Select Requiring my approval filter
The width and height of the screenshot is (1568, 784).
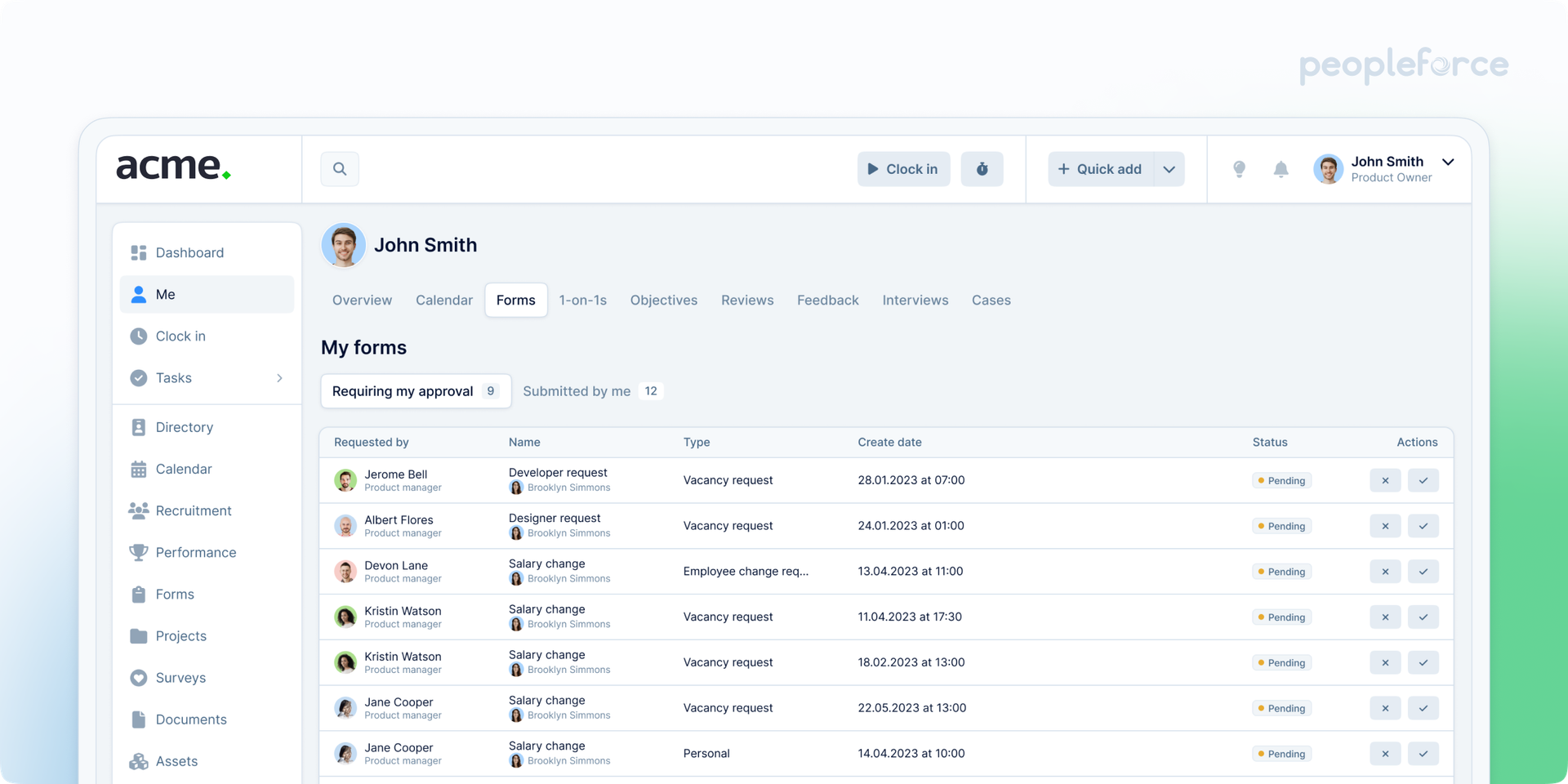pyautogui.click(x=416, y=391)
